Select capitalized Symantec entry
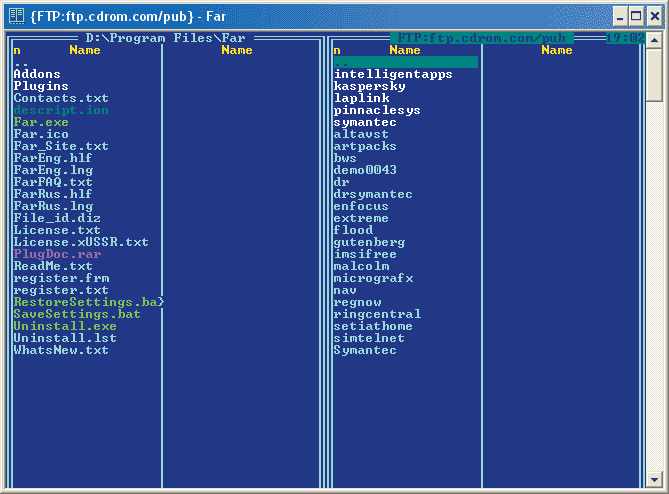Image resolution: width=669 pixels, height=494 pixels. (365, 350)
